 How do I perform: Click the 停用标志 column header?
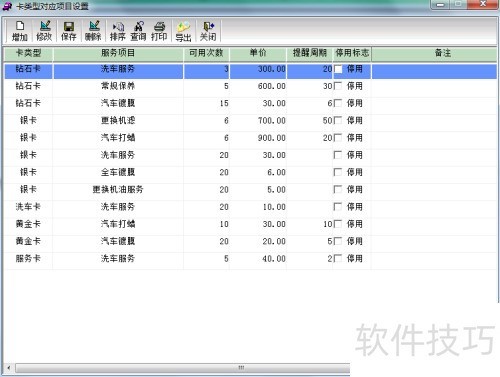352,53
